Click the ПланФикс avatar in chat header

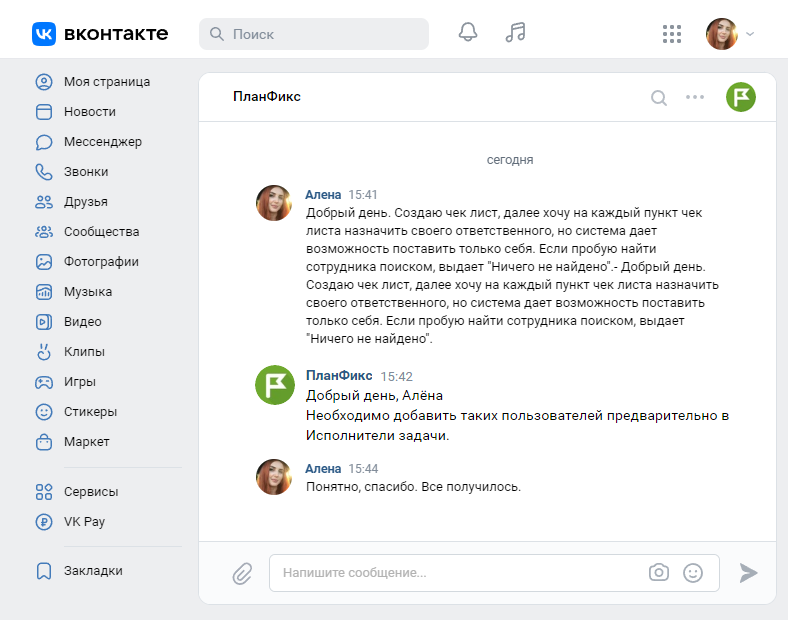point(741,97)
